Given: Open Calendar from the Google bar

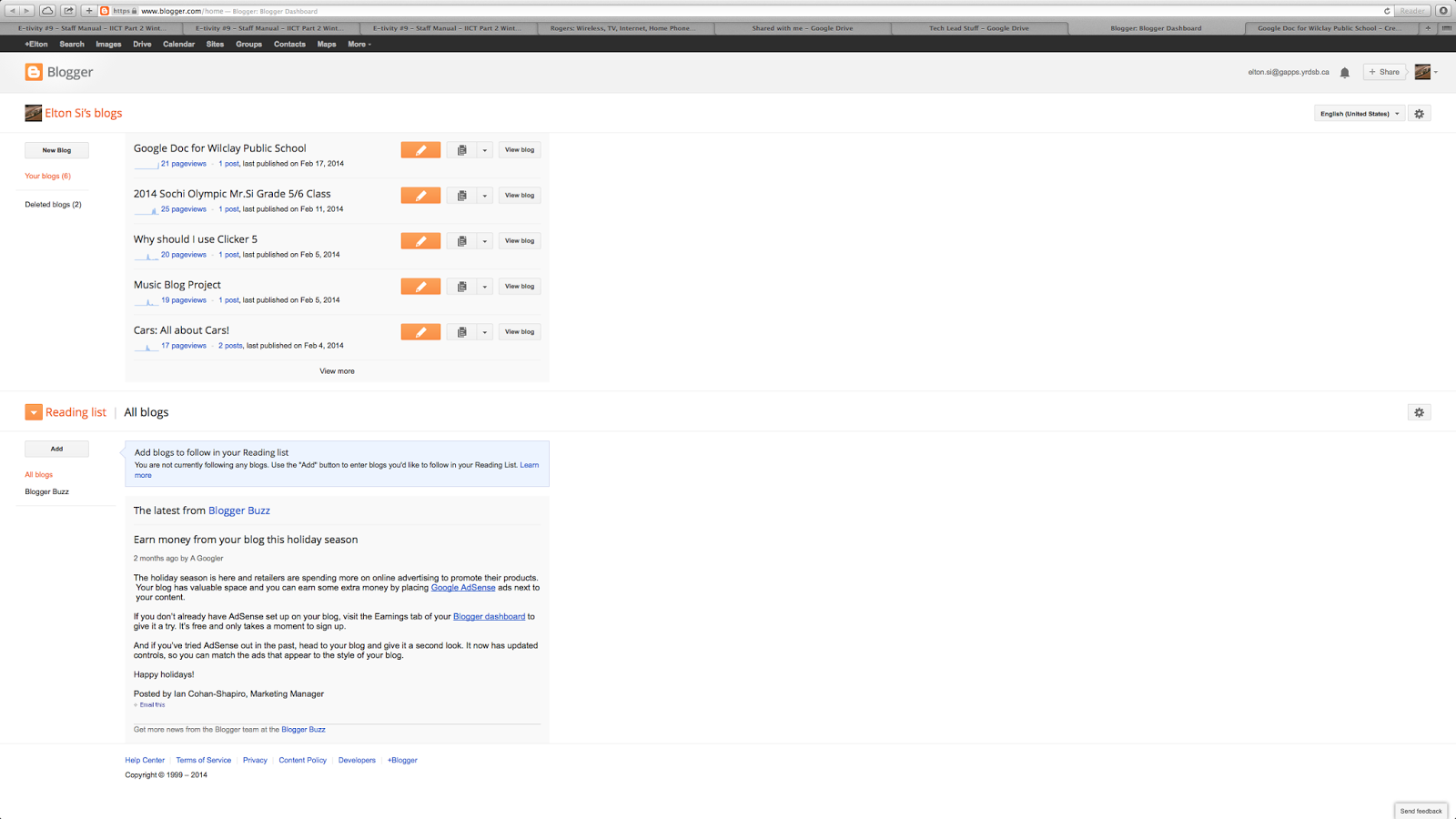Looking at the screenshot, I should click(x=178, y=44).
